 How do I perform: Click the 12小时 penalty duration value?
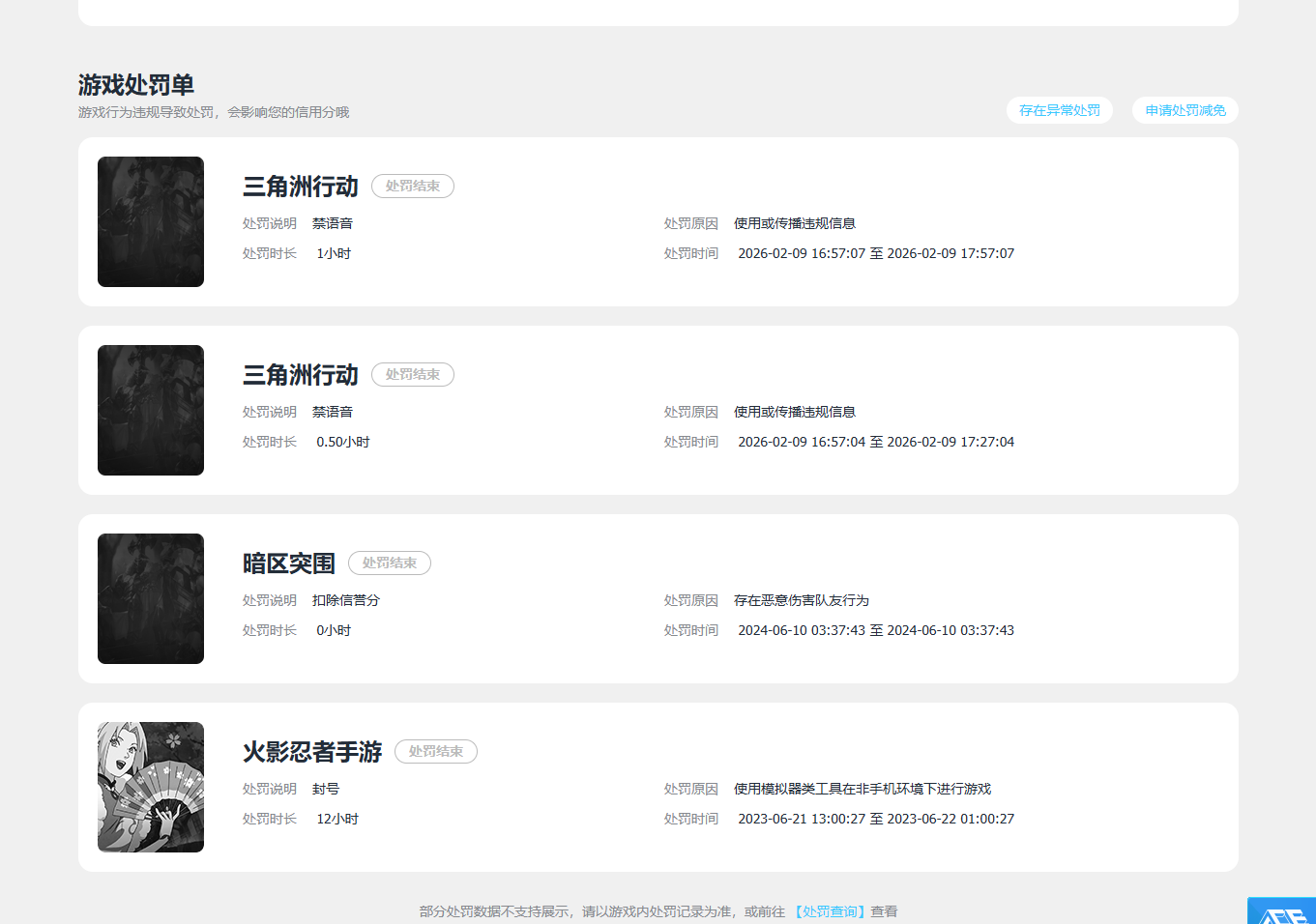[337, 819]
